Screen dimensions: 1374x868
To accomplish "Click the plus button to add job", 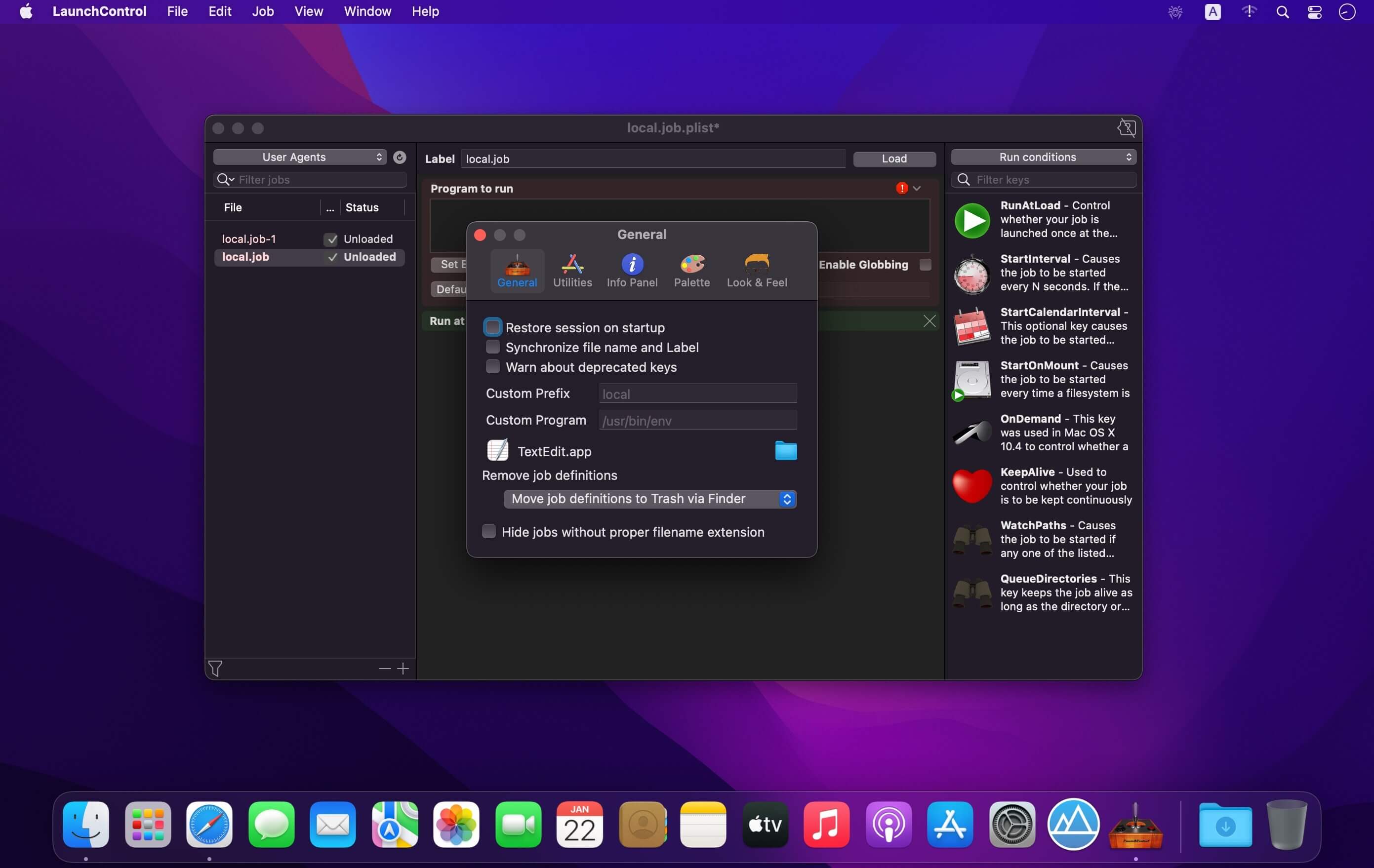I will pyautogui.click(x=403, y=669).
